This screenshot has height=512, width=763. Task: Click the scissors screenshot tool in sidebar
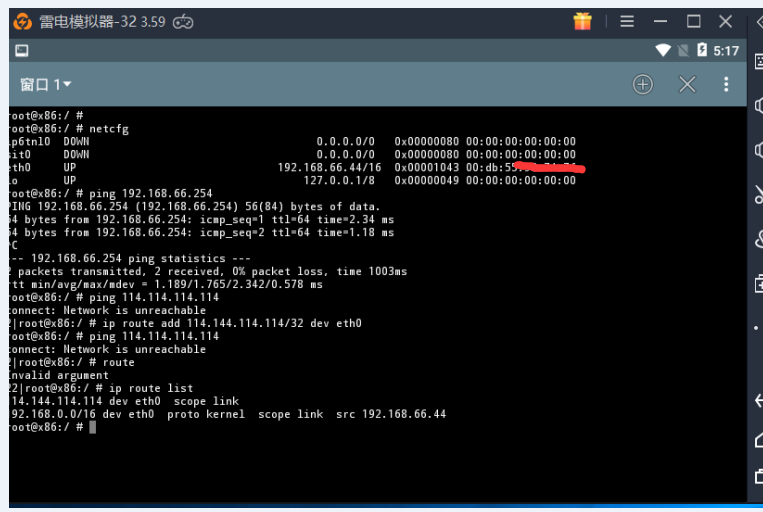(x=757, y=195)
